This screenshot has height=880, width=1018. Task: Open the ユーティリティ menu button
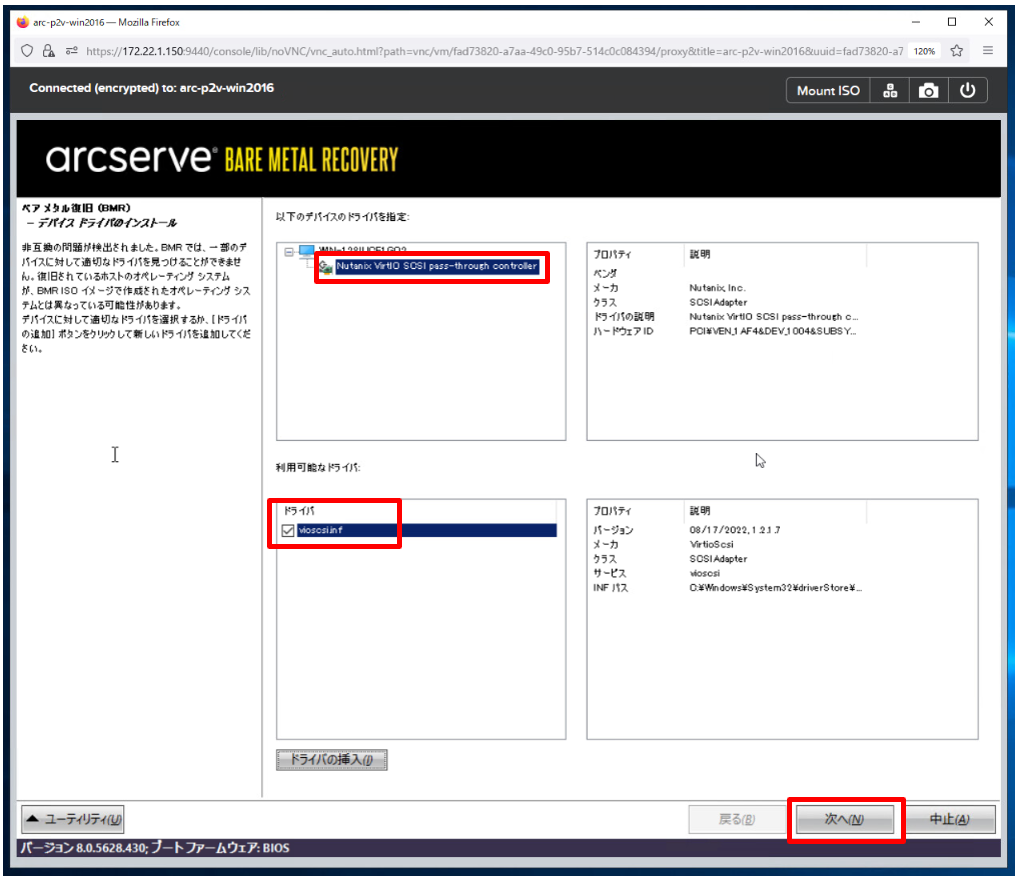click(x=73, y=820)
